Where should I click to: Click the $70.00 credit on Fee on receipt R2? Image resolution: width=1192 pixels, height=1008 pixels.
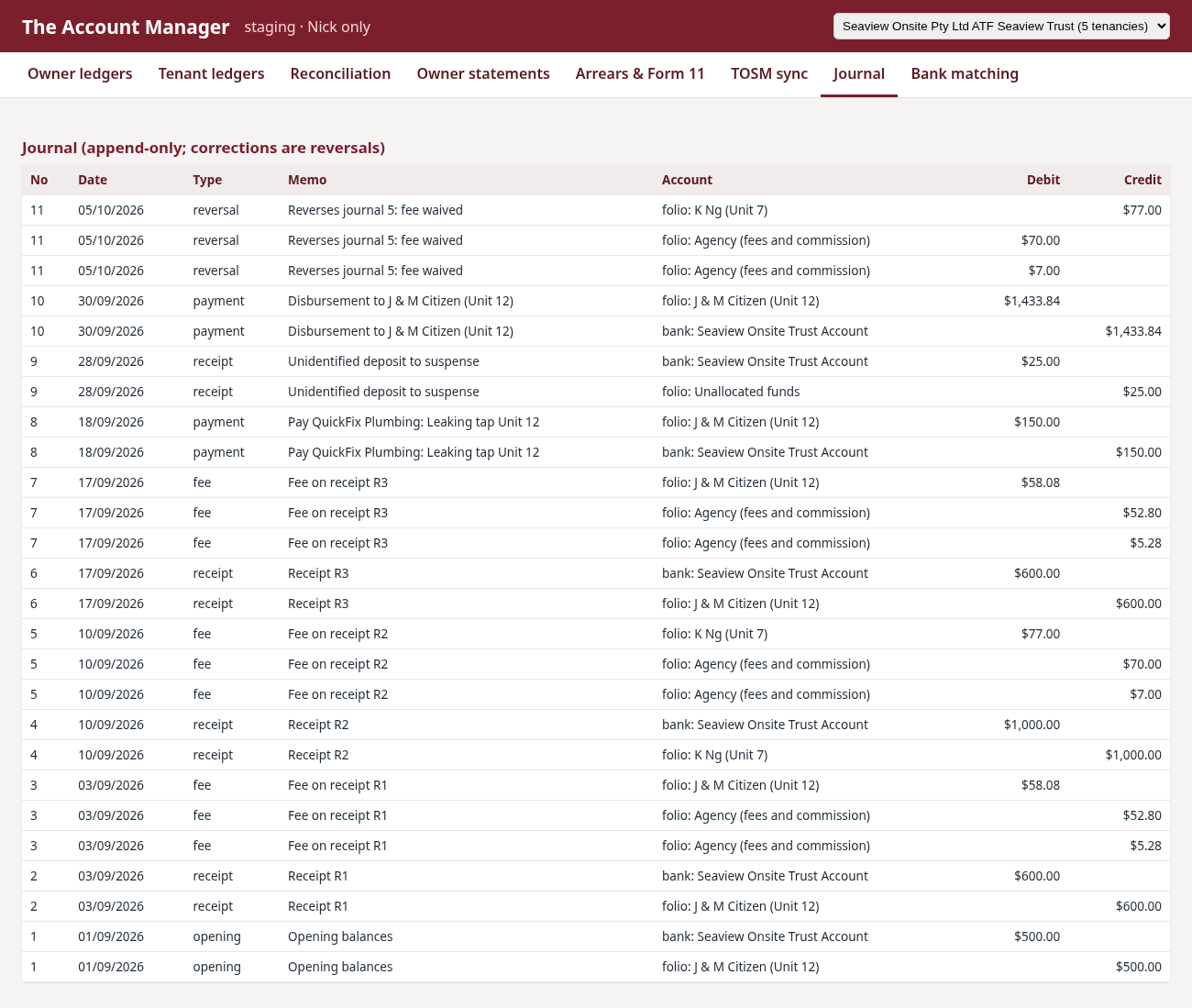1142,664
